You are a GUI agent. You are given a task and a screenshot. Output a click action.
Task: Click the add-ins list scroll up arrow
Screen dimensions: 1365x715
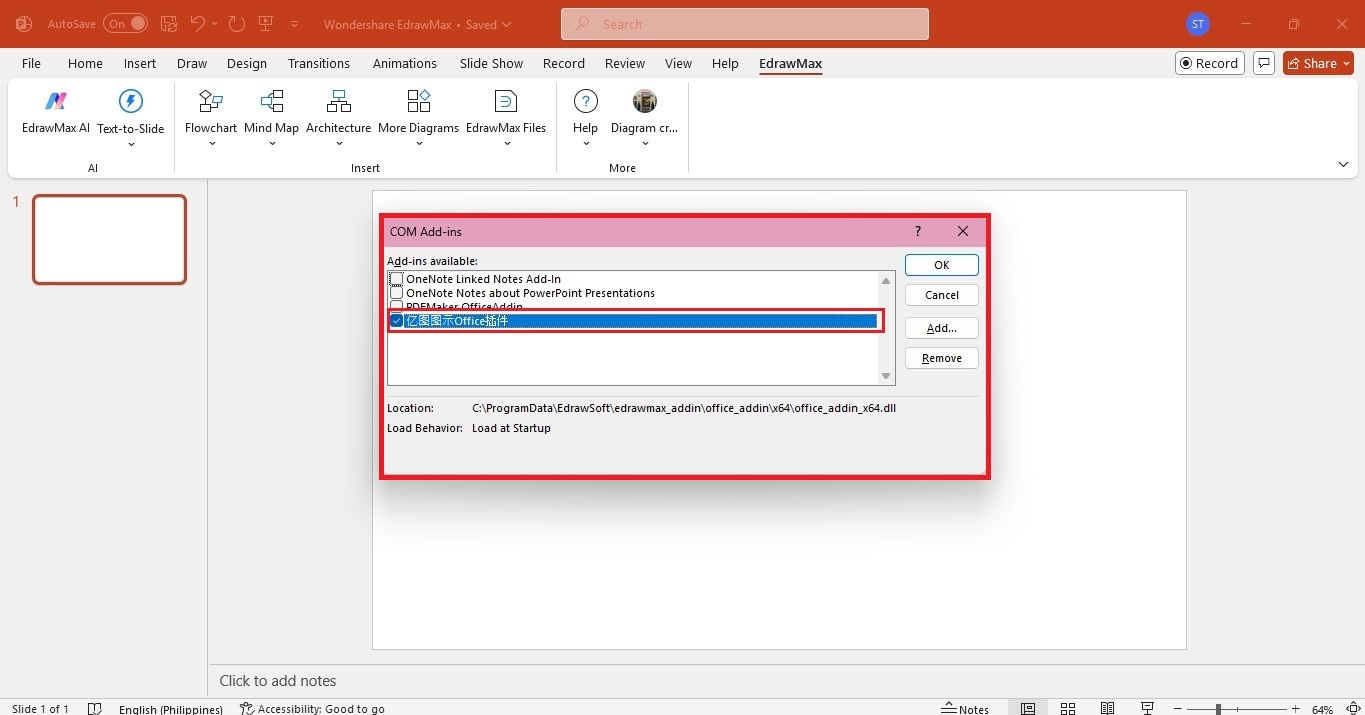click(x=886, y=281)
